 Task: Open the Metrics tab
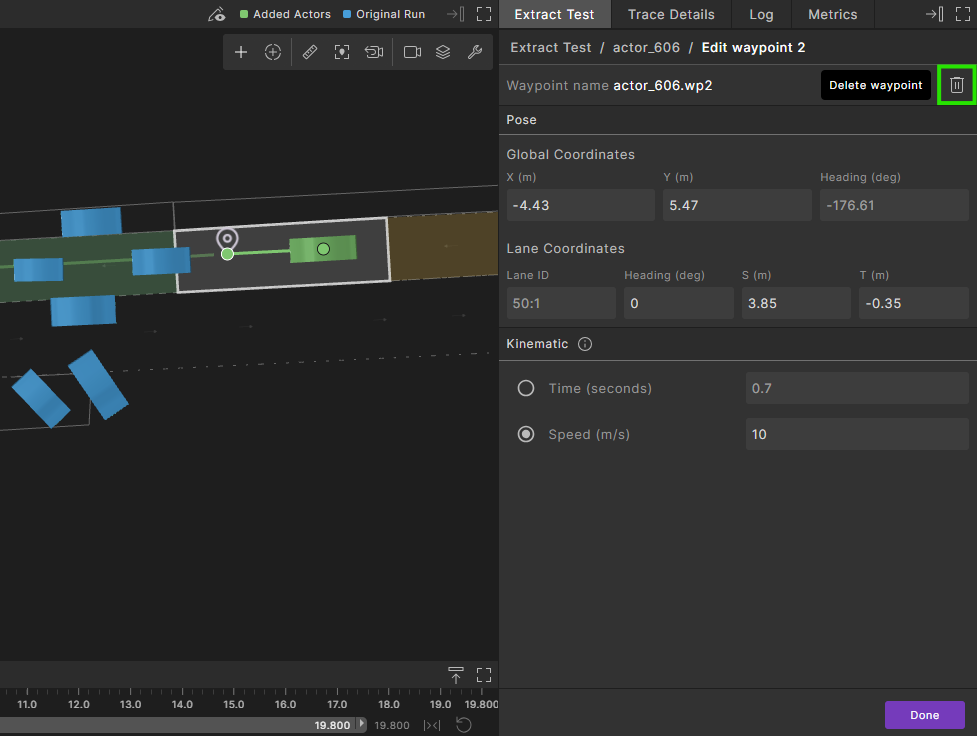(832, 14)
